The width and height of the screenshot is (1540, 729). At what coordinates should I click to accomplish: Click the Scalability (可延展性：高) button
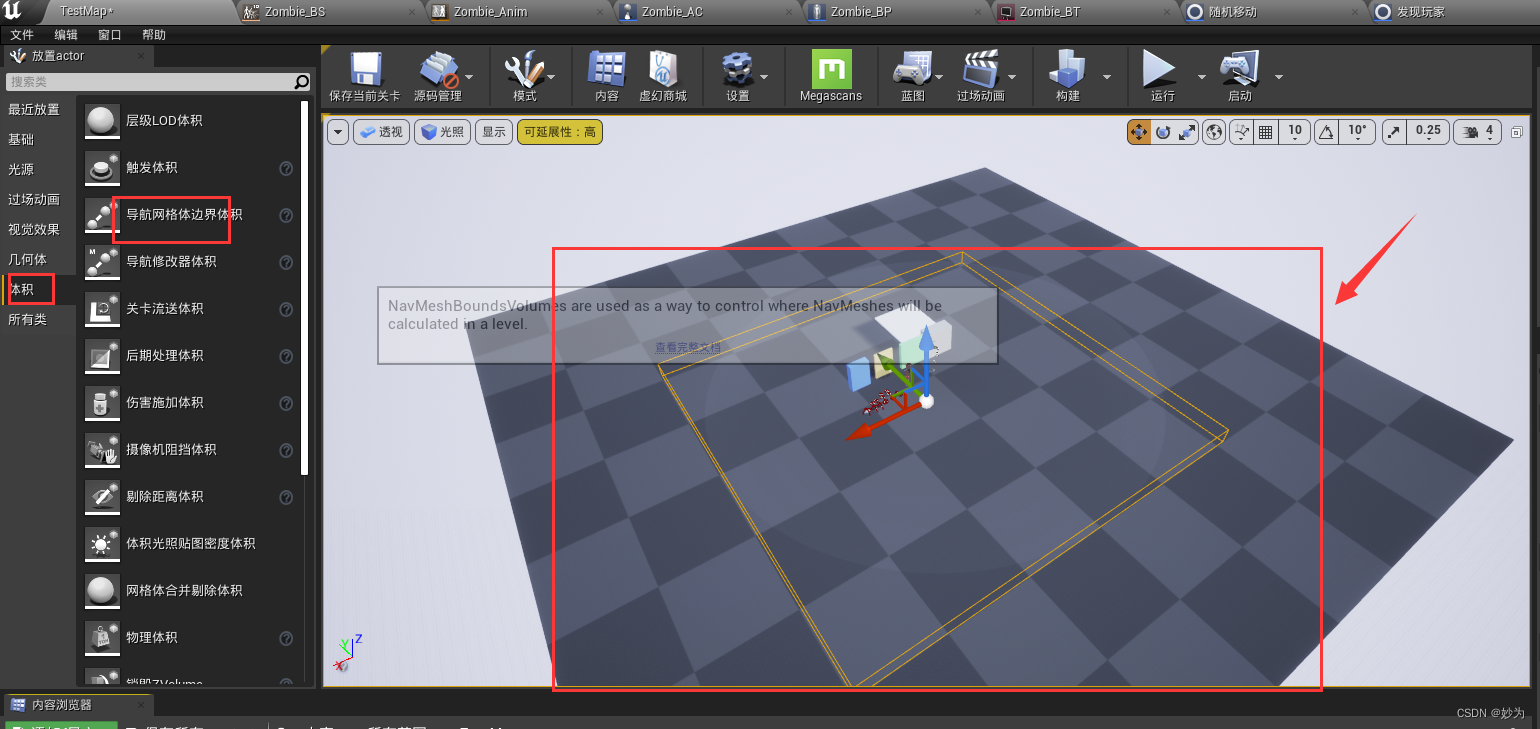click(560, 132)
